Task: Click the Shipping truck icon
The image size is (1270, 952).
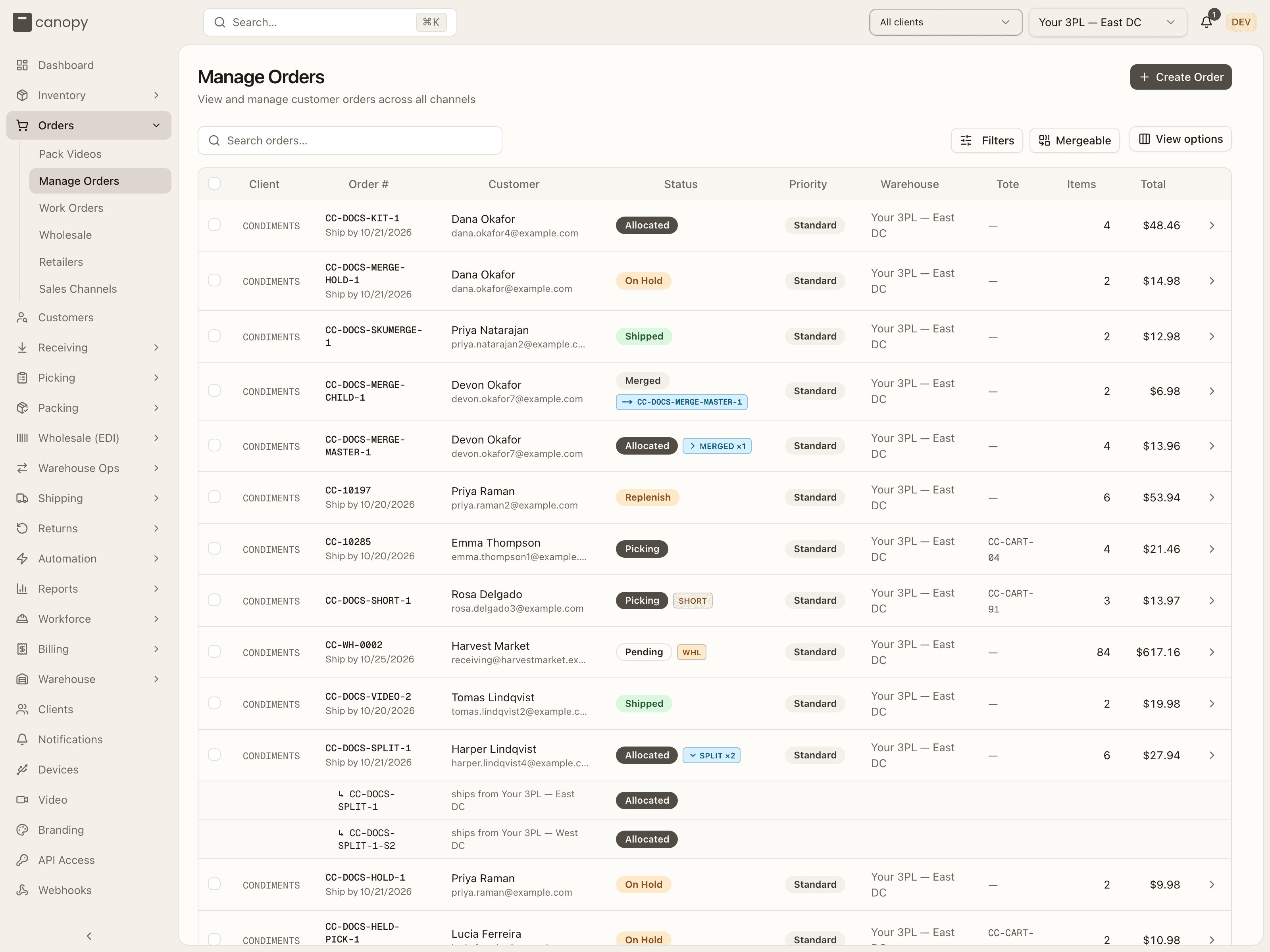Action: coord(22,498)
